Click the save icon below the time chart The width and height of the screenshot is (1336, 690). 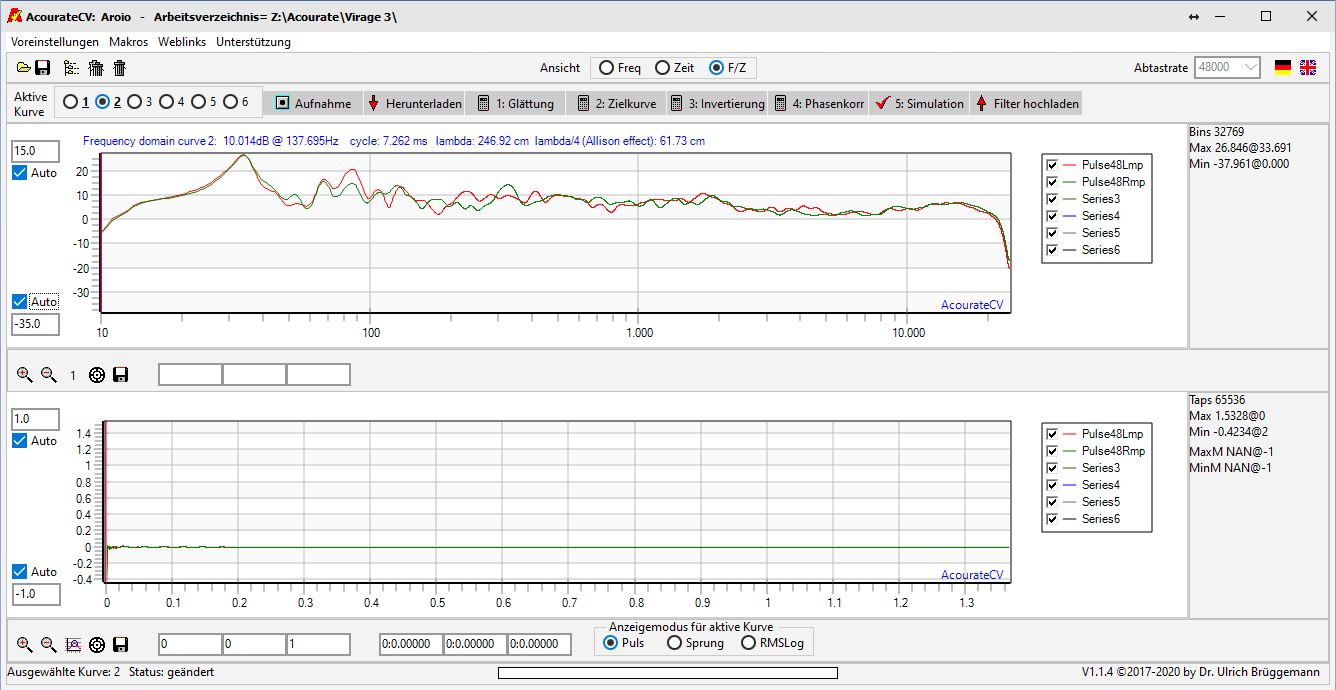[x=121, y=645]
